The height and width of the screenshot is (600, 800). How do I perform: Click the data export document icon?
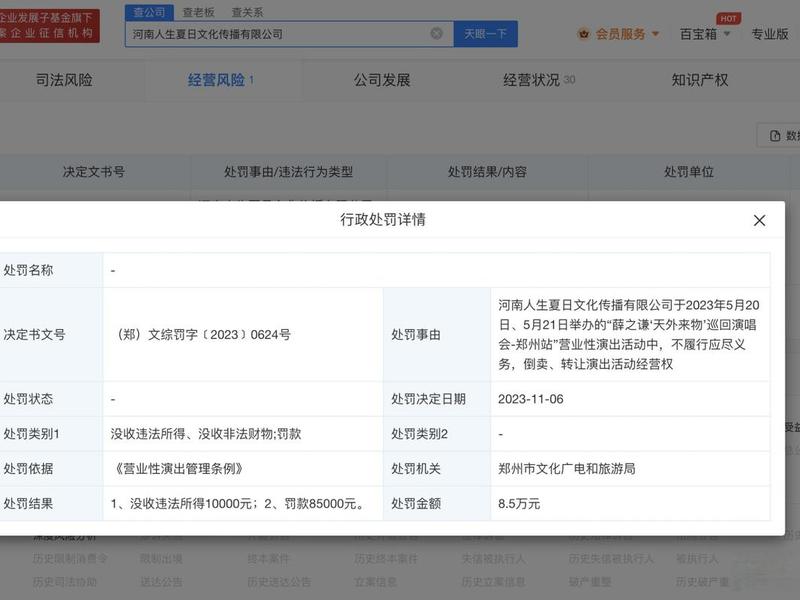point(775,136)
